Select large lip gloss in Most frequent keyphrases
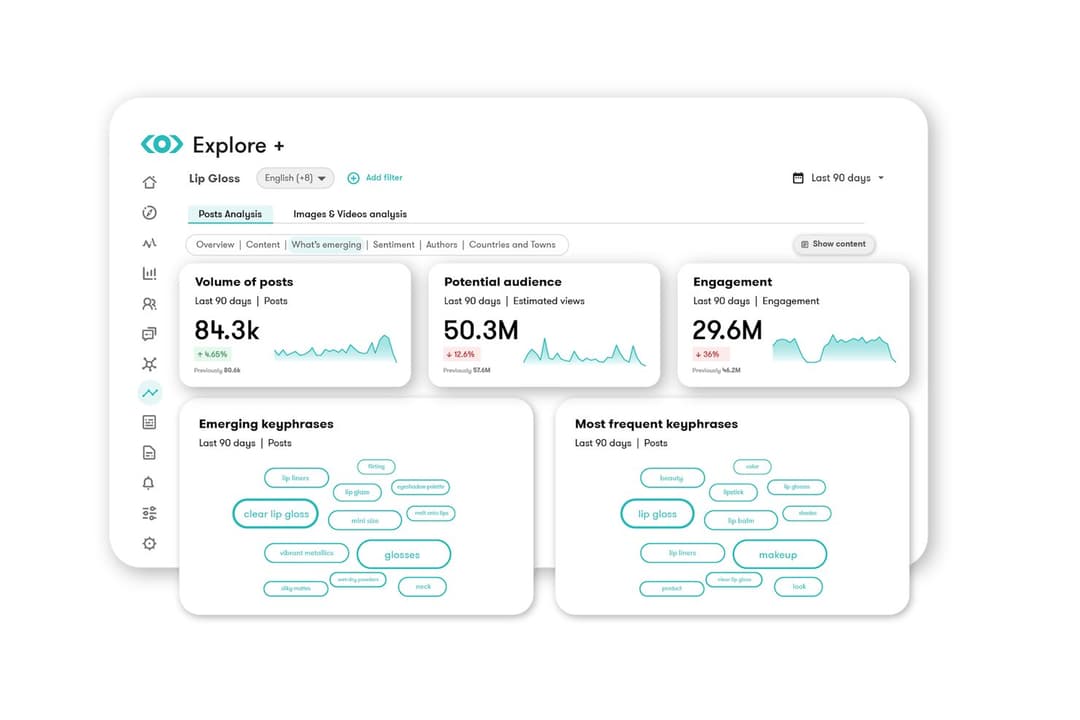Image resolution: width=1080 pixels, height=720 pixels. pyautogui.click(x=657, y=514)
